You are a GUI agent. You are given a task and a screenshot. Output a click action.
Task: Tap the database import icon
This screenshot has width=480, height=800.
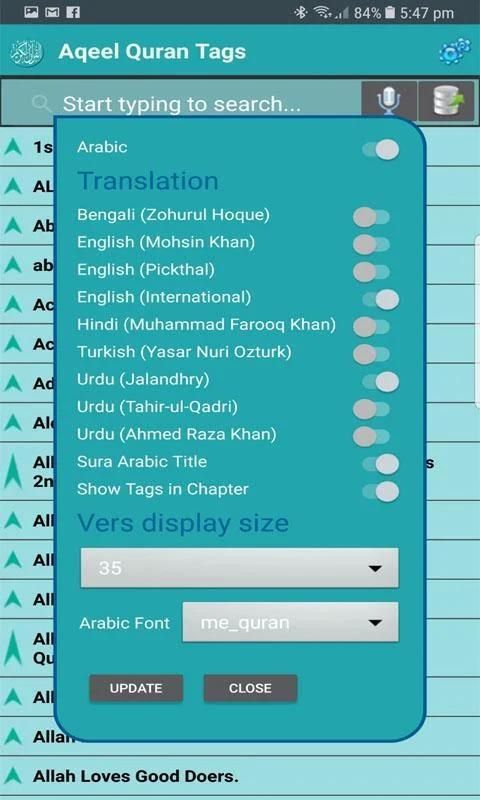[448, 101]
